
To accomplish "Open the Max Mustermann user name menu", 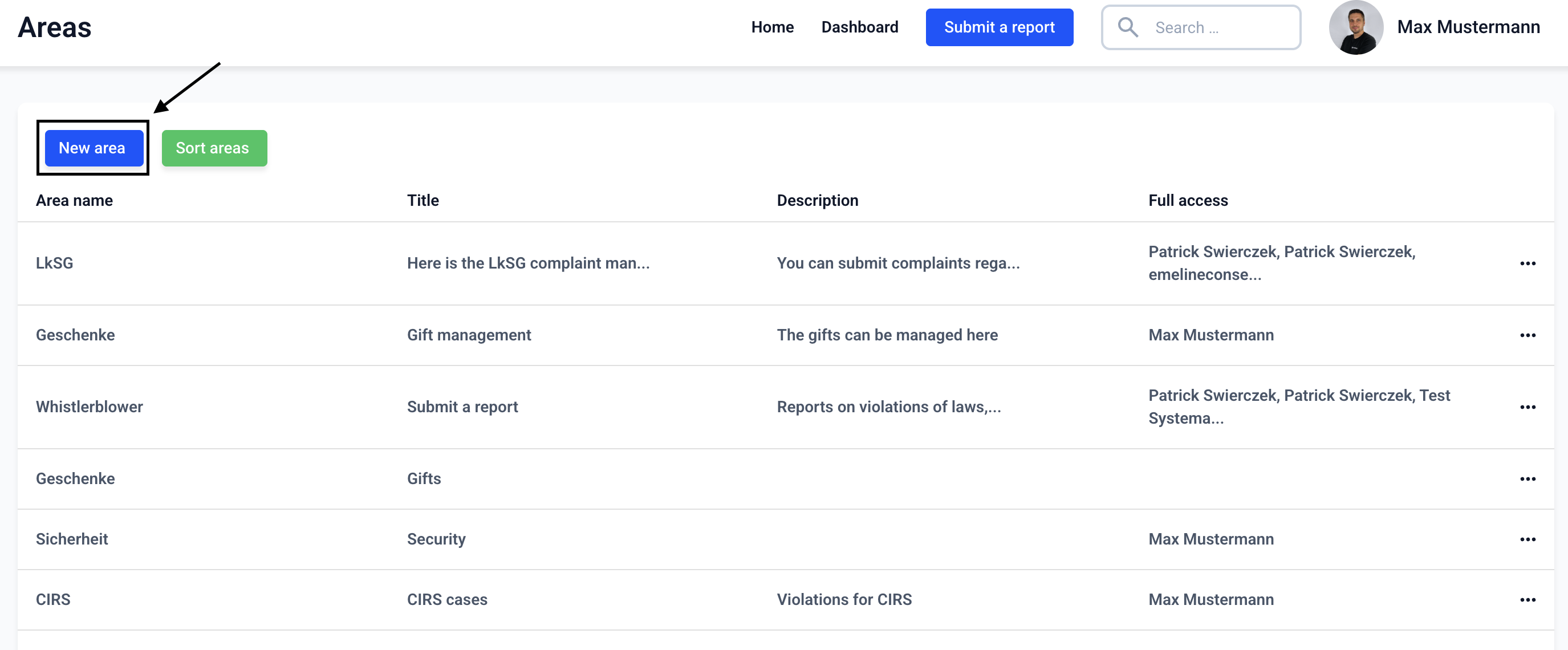I will (1468, 27).
